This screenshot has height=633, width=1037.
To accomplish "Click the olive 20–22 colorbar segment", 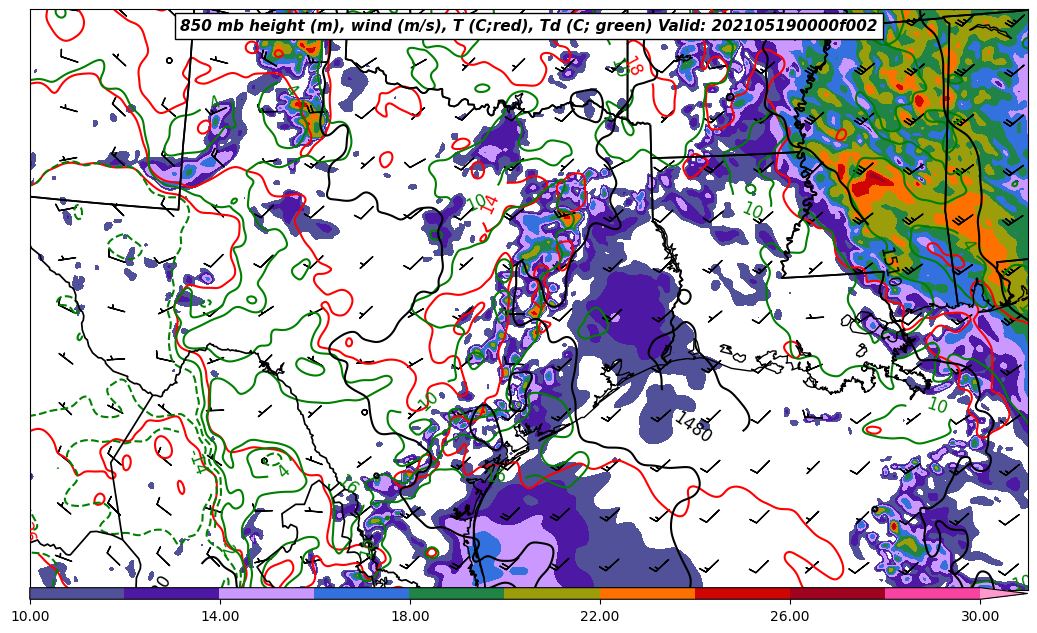I will coord(552,593).
